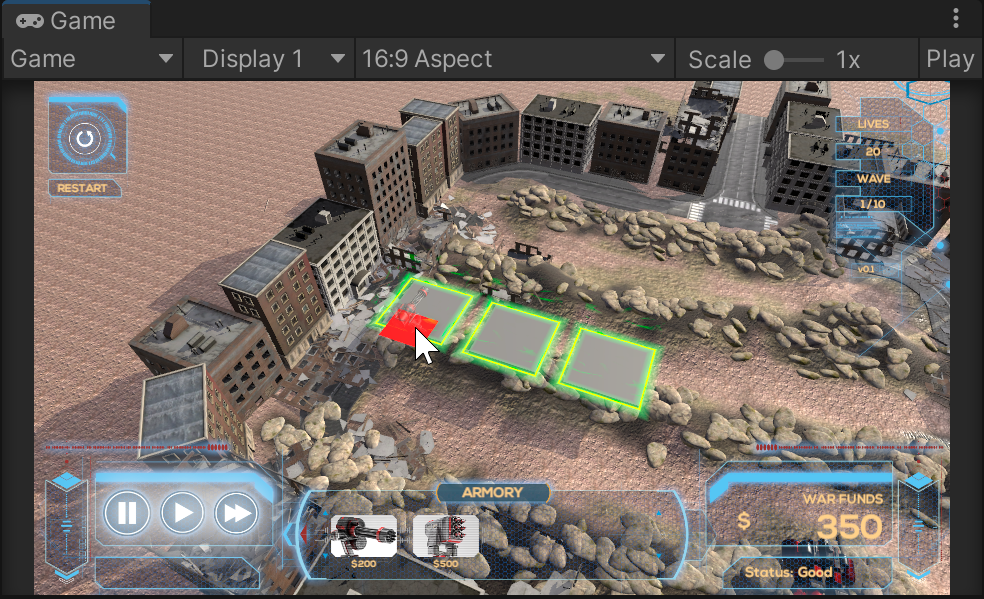Click the ARMORY panel header
This screenshot has height=599, width=984.
click(492, 492)
